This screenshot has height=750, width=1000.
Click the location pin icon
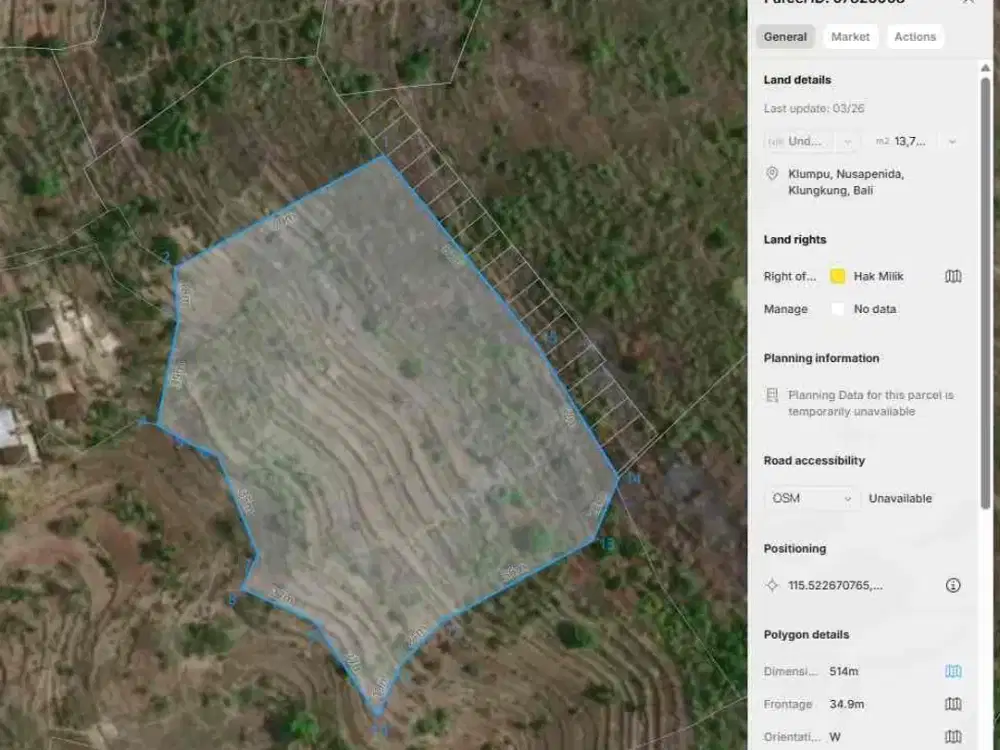[772, 173]
